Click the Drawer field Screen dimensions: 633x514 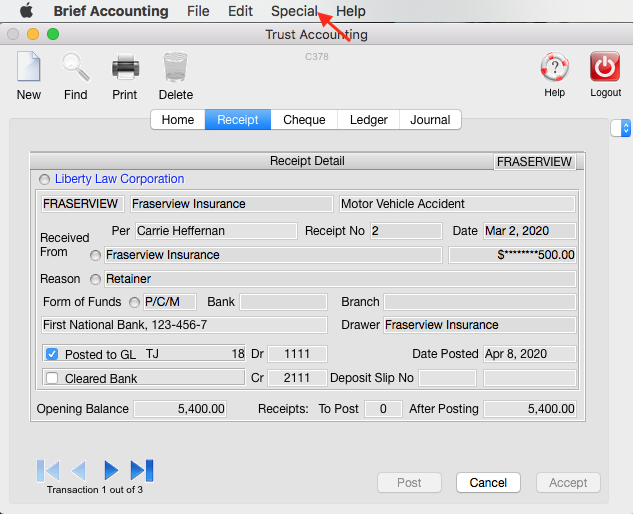480,325
